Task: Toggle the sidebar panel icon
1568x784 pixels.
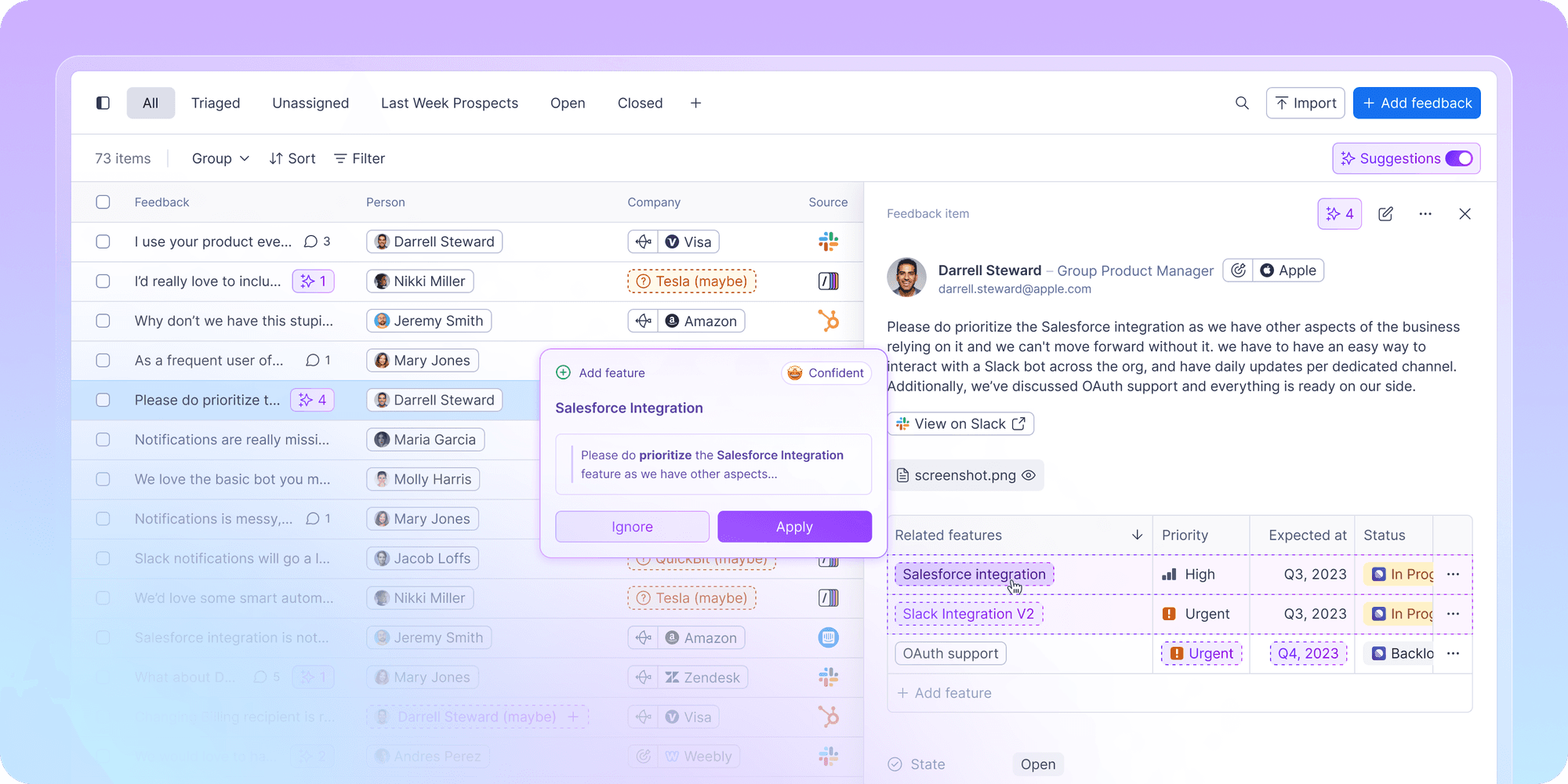Action: point(103,103)
